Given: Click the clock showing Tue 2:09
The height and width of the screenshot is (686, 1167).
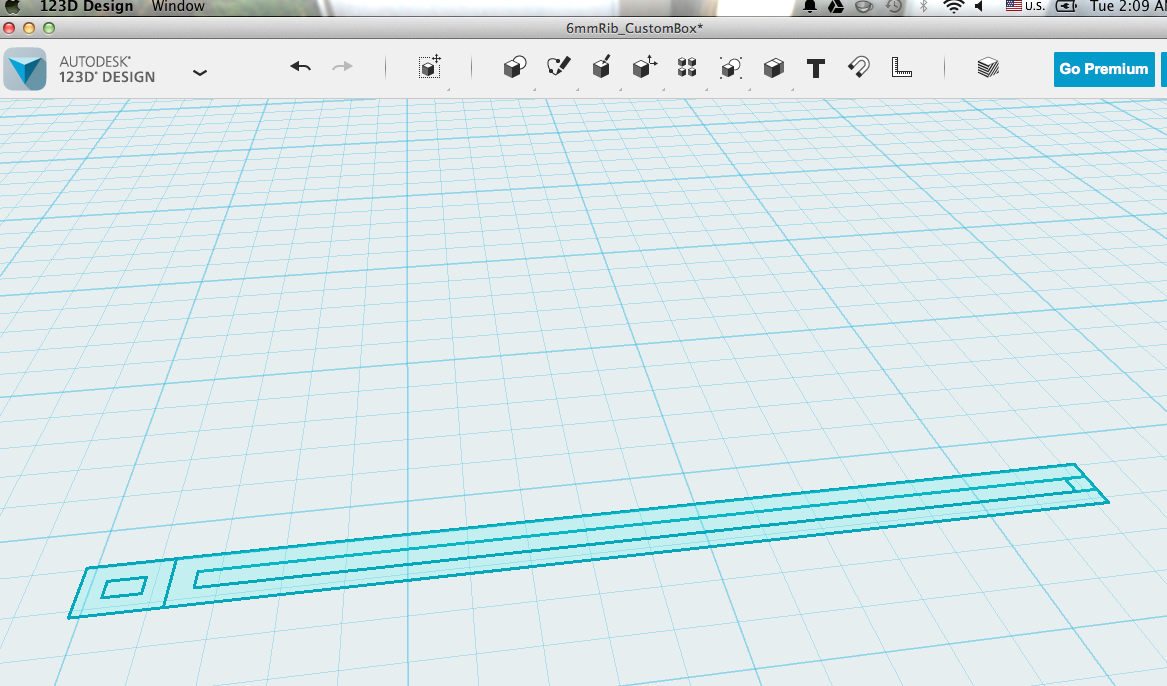Looking at the screenshot, I should point(1128,6).
